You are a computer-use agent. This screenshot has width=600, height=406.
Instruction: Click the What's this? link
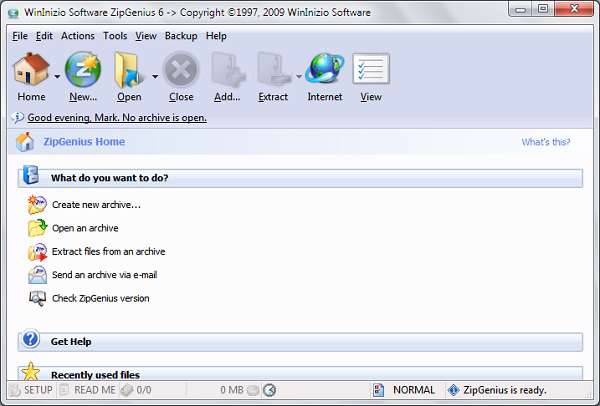pos(546,142)
